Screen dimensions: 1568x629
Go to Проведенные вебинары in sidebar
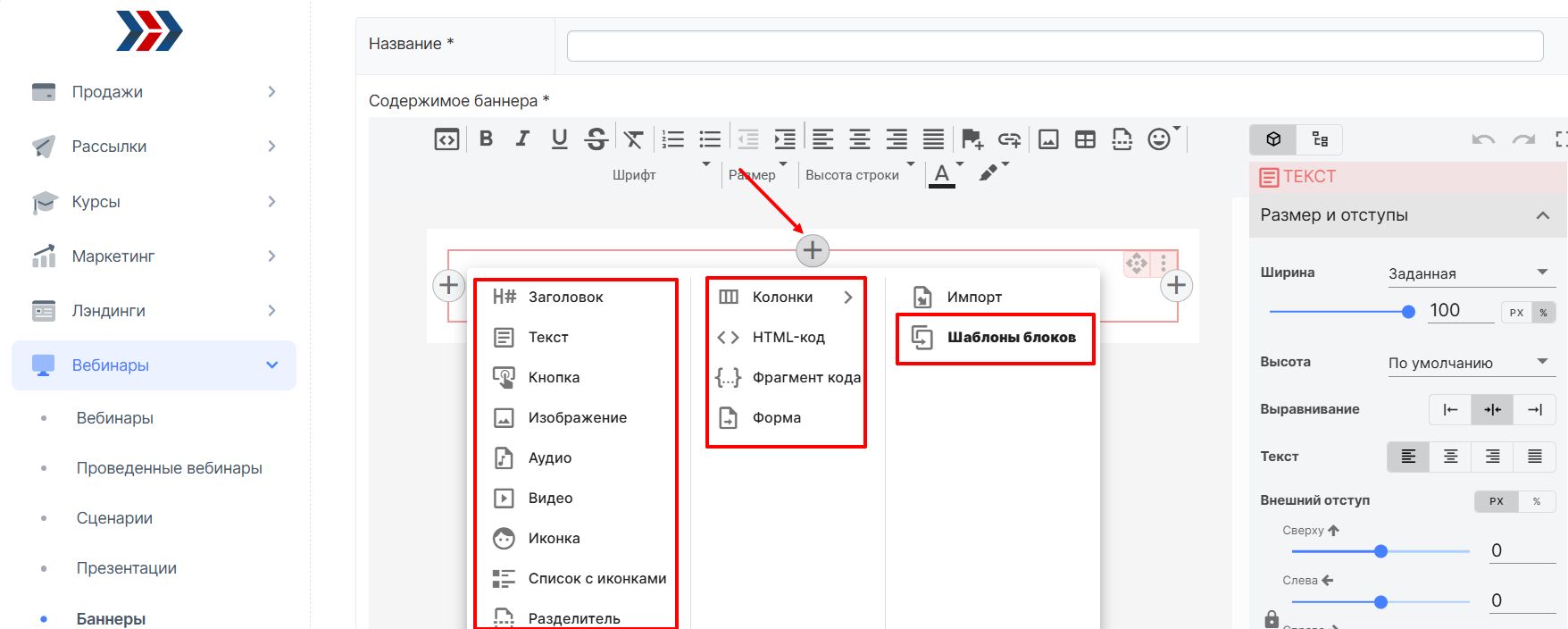169,468
